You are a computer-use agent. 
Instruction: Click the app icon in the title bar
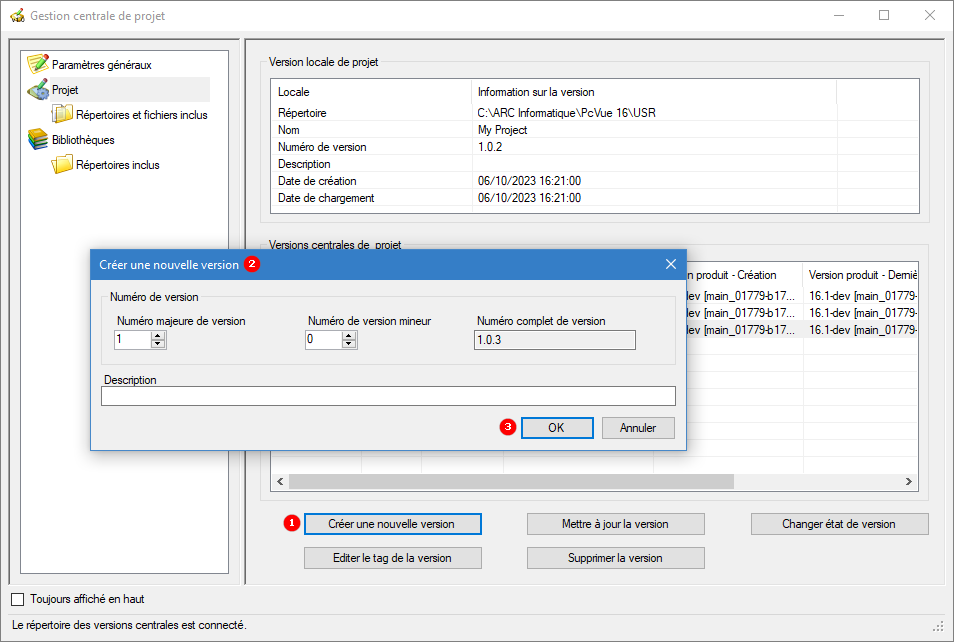click(17, 16)
